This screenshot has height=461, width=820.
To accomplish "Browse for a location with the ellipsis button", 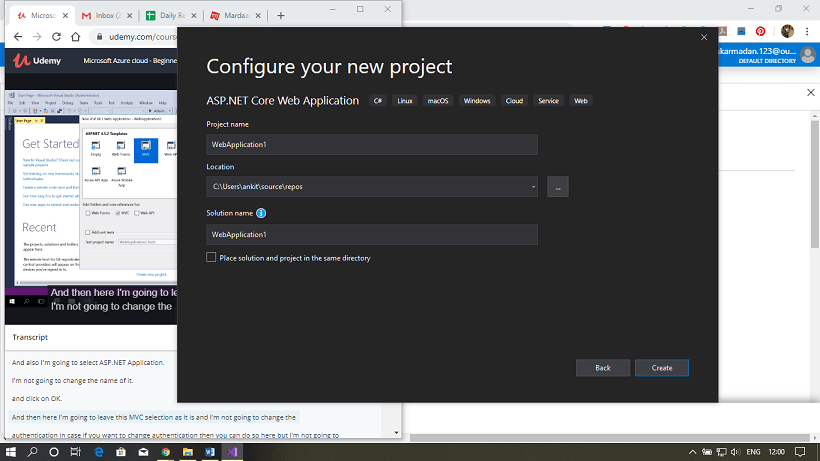I will (x=557, y=187).
